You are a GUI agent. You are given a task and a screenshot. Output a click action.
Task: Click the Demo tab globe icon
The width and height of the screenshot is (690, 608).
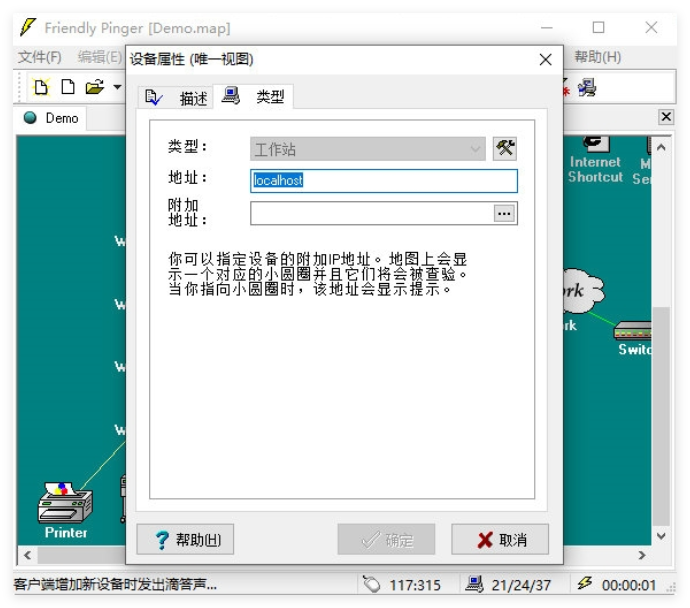point(30,117)
